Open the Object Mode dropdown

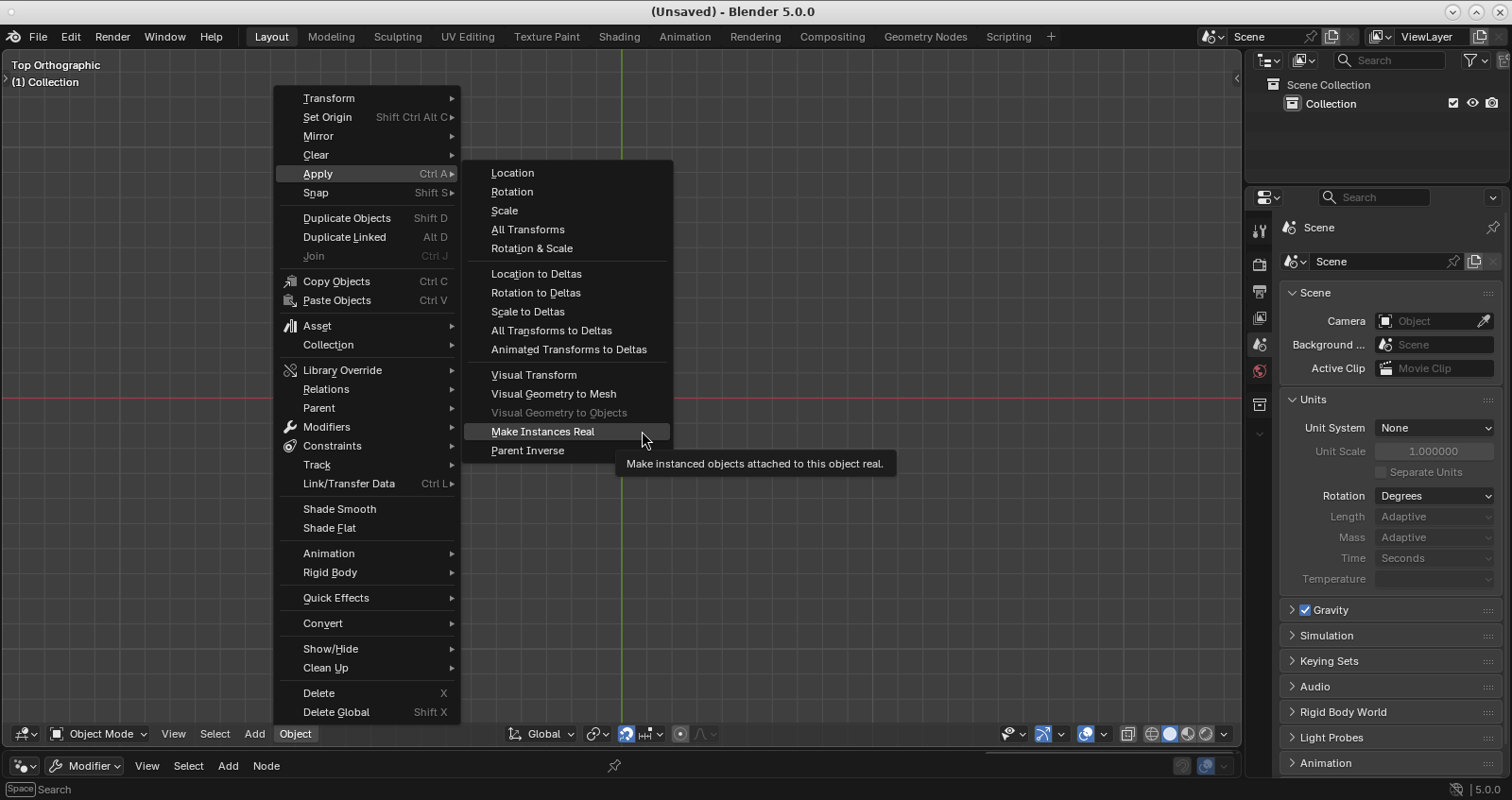point(98,734)
